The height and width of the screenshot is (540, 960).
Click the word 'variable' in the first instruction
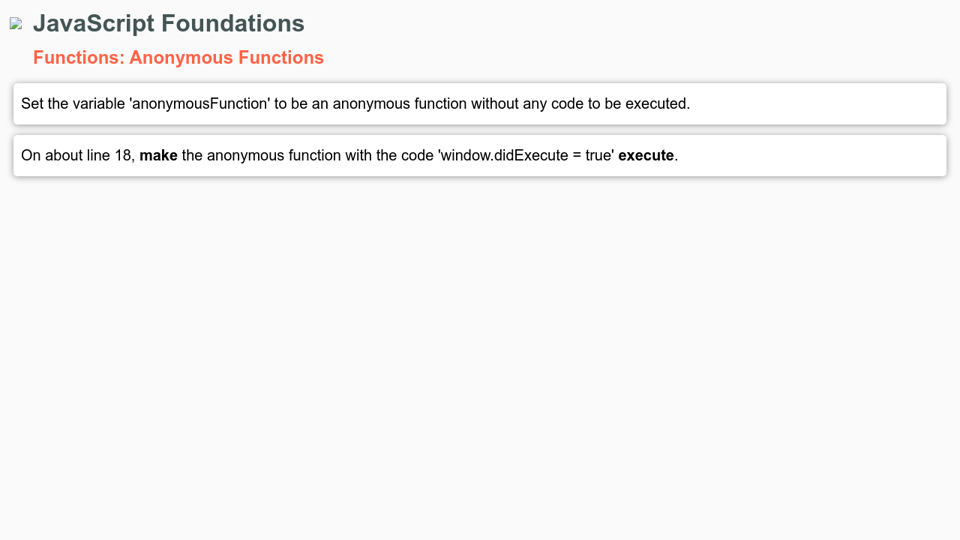[99, 104]
